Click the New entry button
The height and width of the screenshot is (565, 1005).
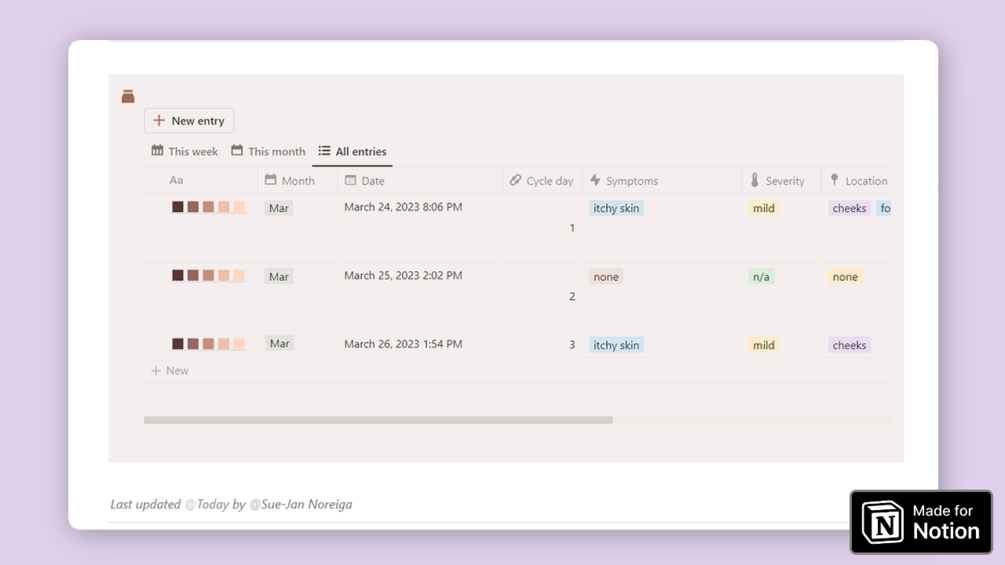(189, 120)
